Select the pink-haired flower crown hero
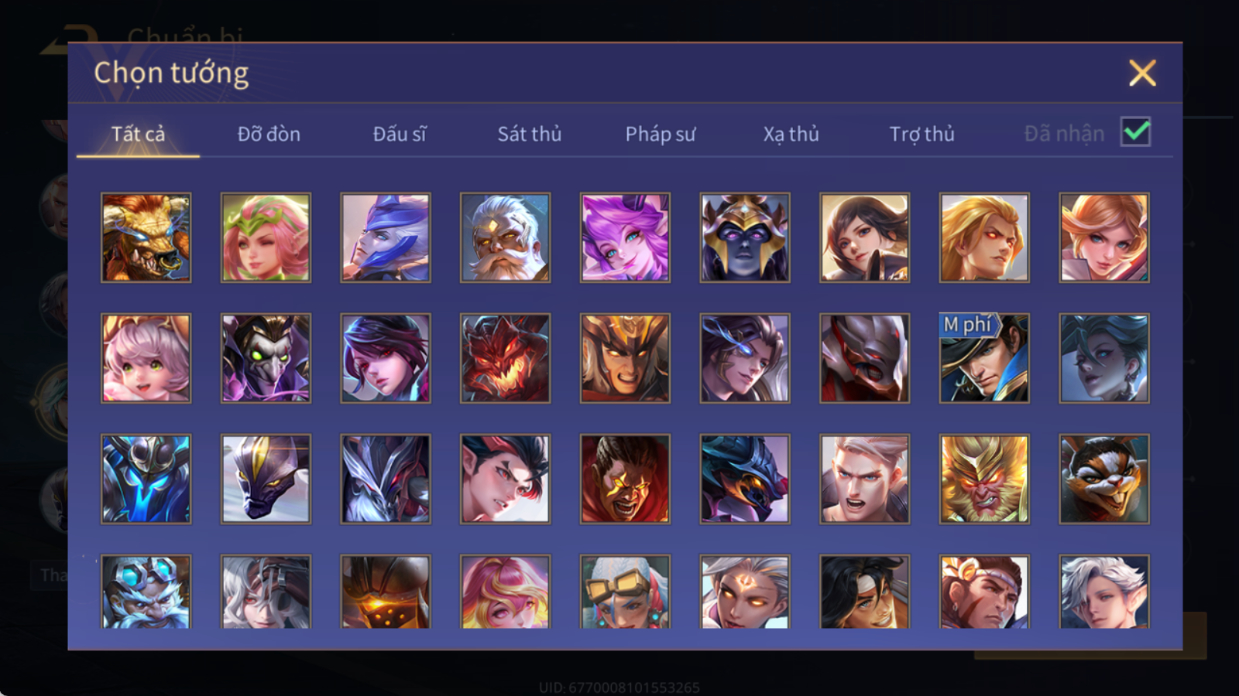1239x696 pixels. 266,238
